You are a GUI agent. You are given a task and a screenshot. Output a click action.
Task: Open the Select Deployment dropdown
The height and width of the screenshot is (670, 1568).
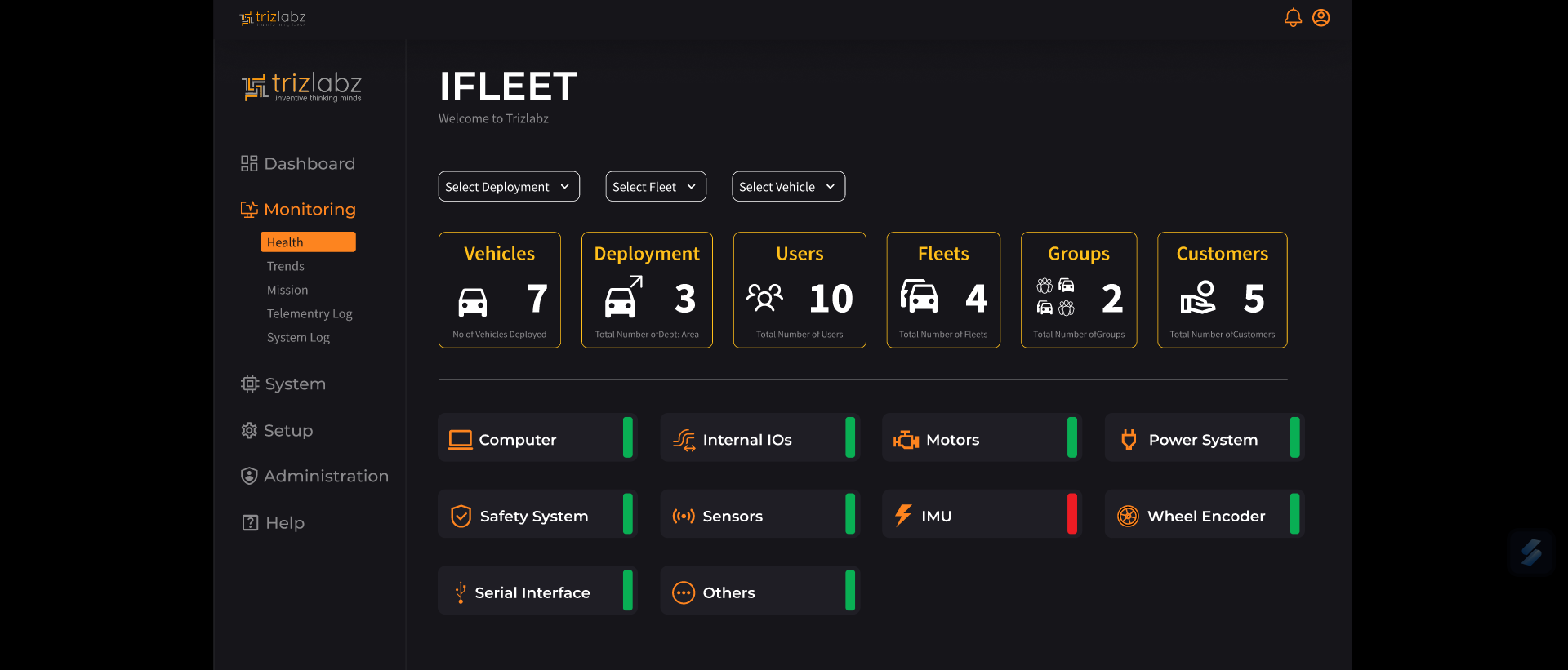(x=508, y=187)
